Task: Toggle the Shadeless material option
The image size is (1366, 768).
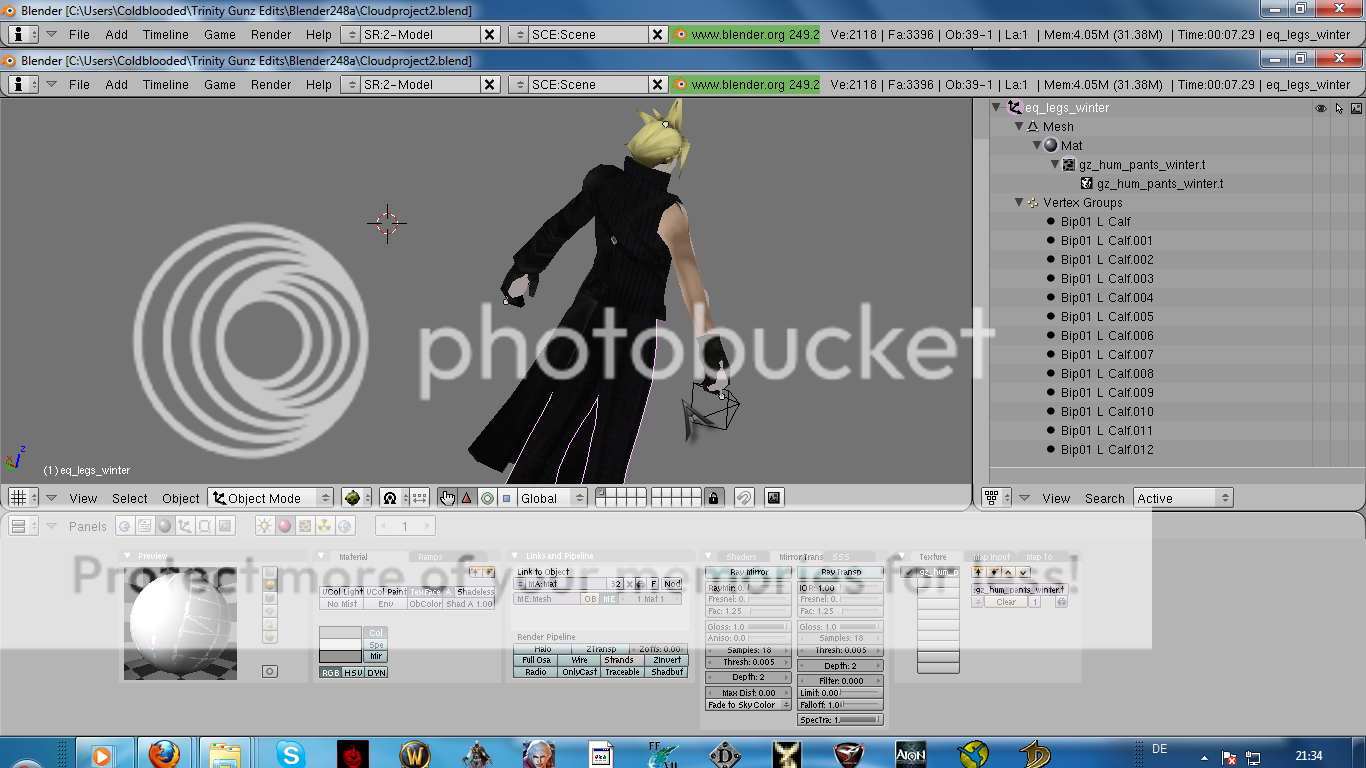Action: [x=474, y=592]
